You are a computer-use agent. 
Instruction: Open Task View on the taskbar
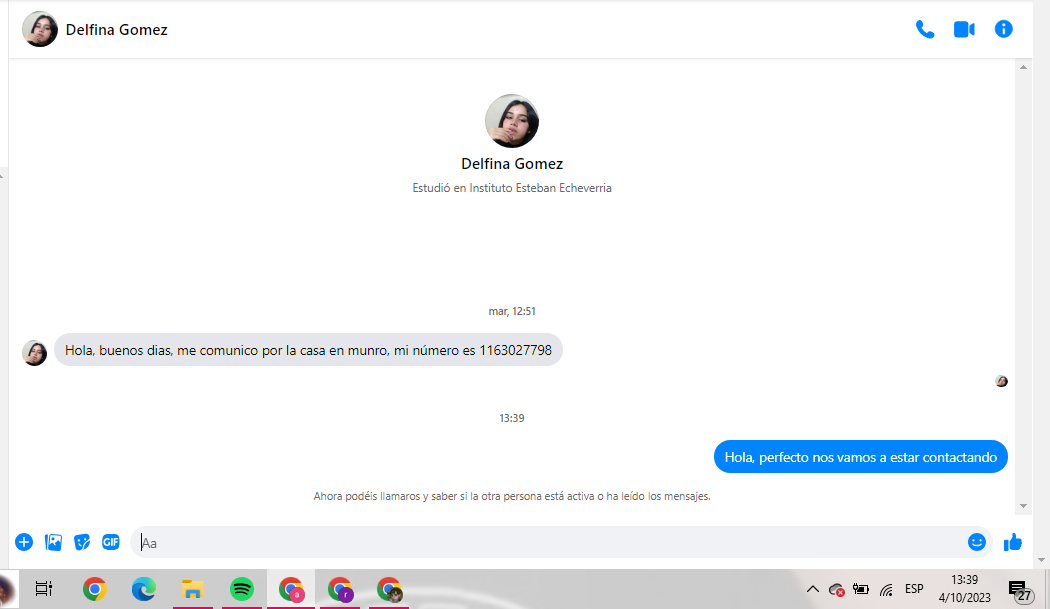pyautogui.click(x=44, y=589)
